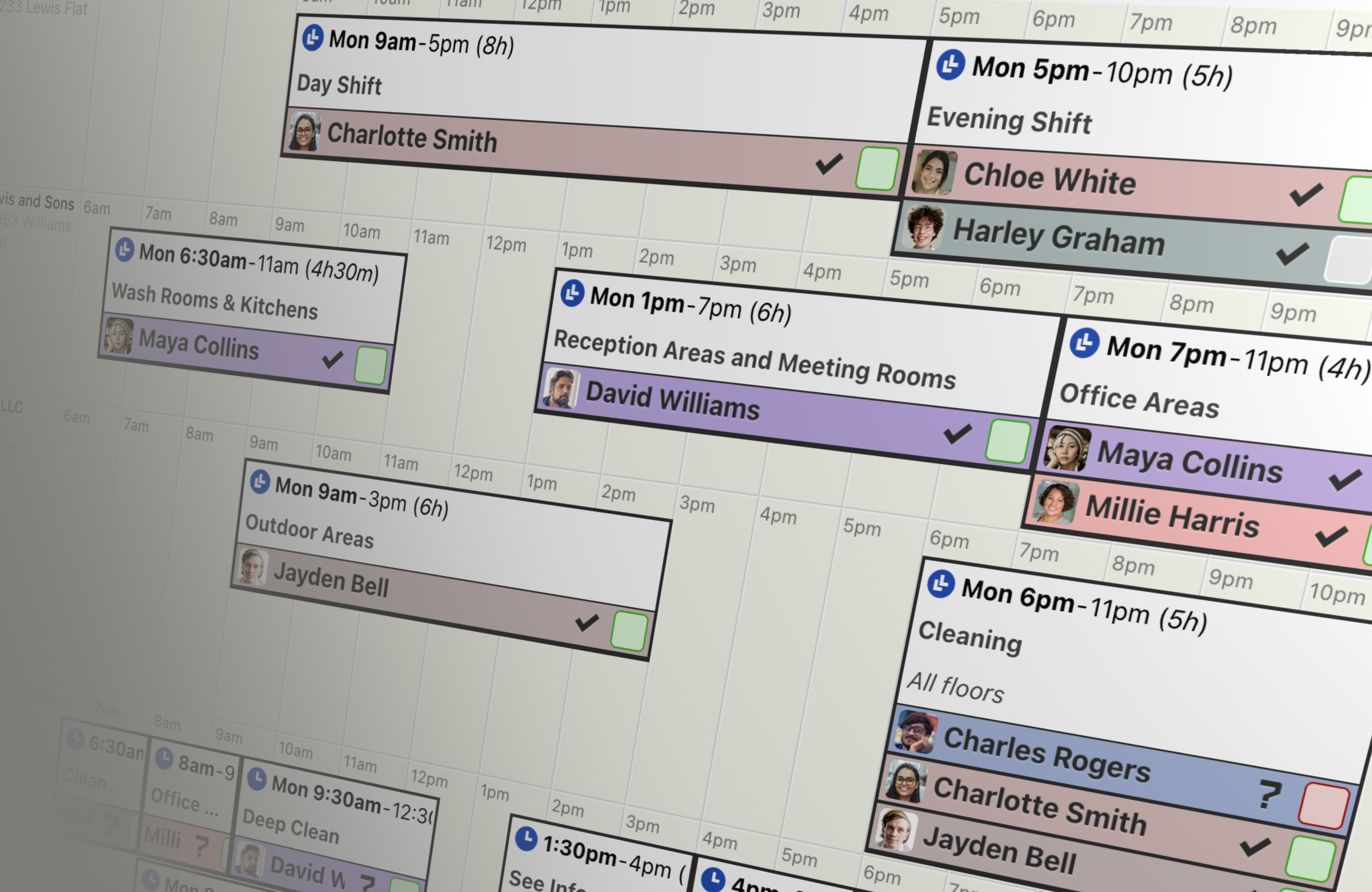Click Millie Harris's name on Office Areas
1372x892 pixels.
[1172, 516]
